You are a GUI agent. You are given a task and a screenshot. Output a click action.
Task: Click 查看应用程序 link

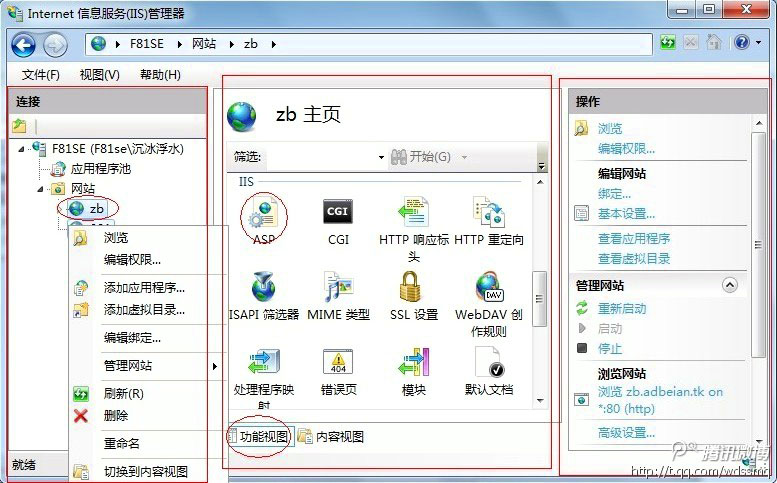point(634,239)
